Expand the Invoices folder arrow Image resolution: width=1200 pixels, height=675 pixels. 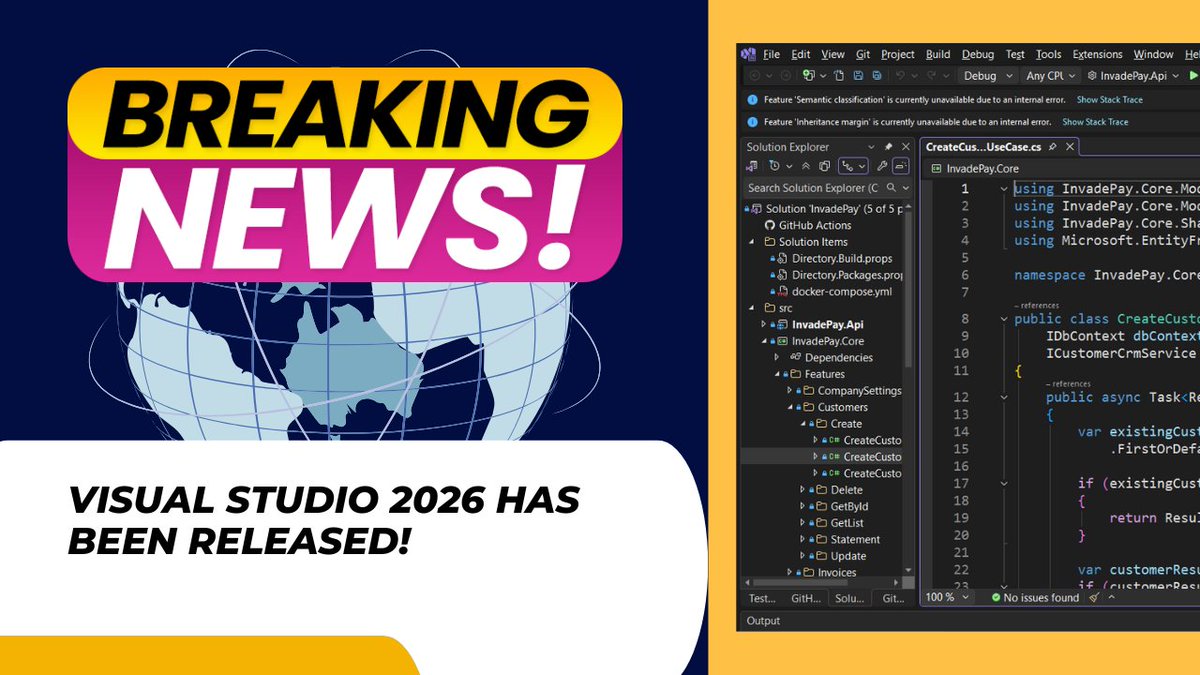coord(789,573)
